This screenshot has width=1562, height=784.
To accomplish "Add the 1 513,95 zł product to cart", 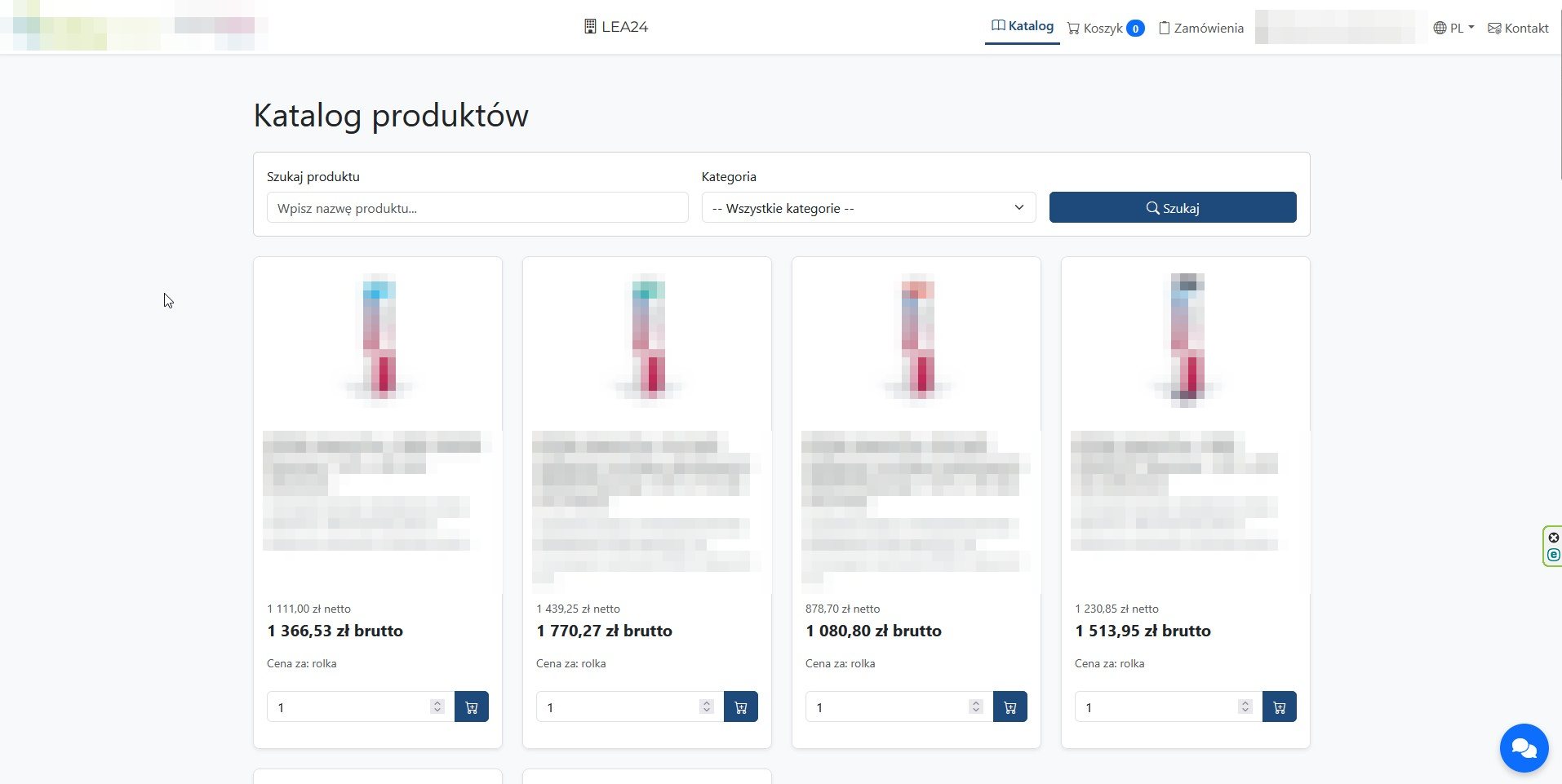I will tap(1280, 706).
